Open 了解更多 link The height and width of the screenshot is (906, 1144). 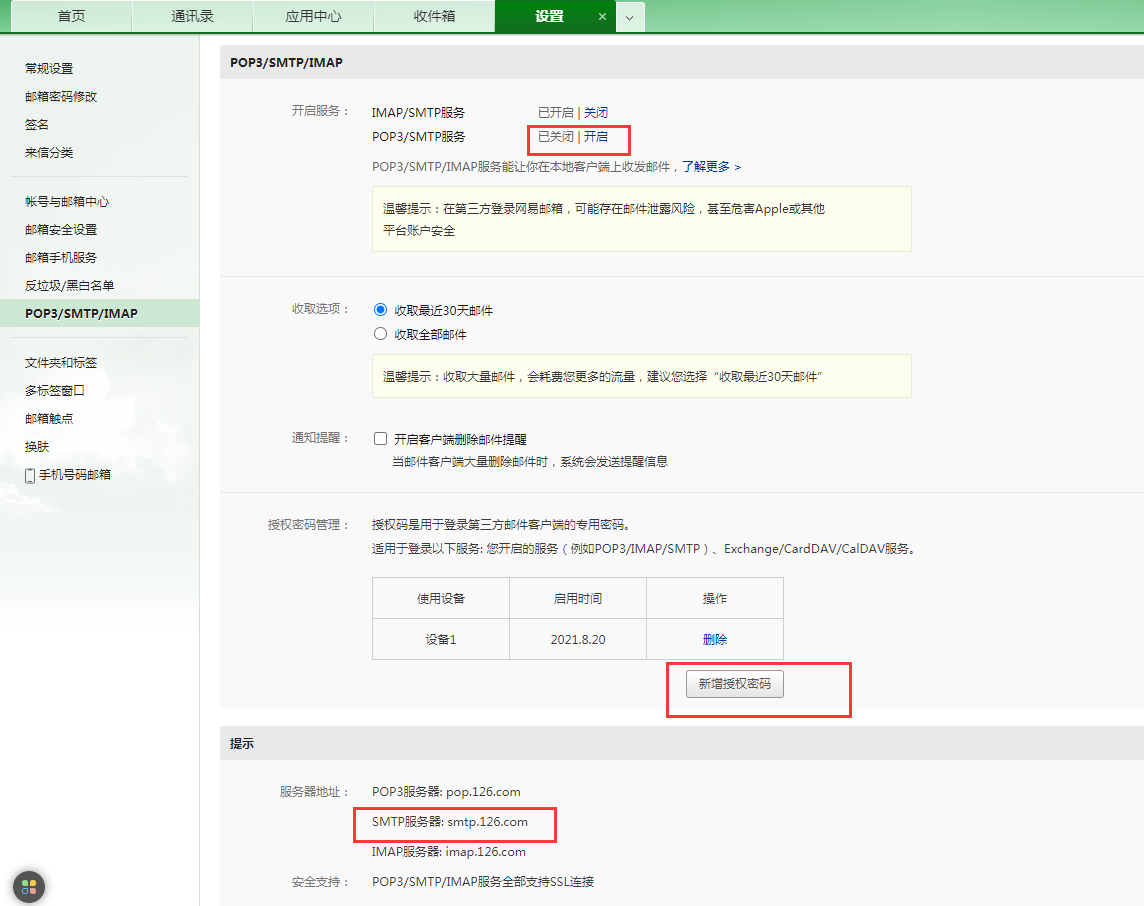[711, 166]
